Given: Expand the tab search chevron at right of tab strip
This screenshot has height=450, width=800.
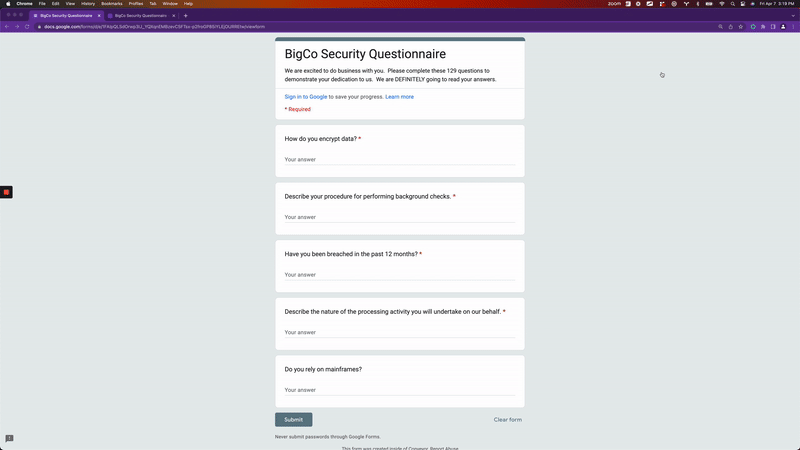Looking at the screenshot, I should [793, 16].
